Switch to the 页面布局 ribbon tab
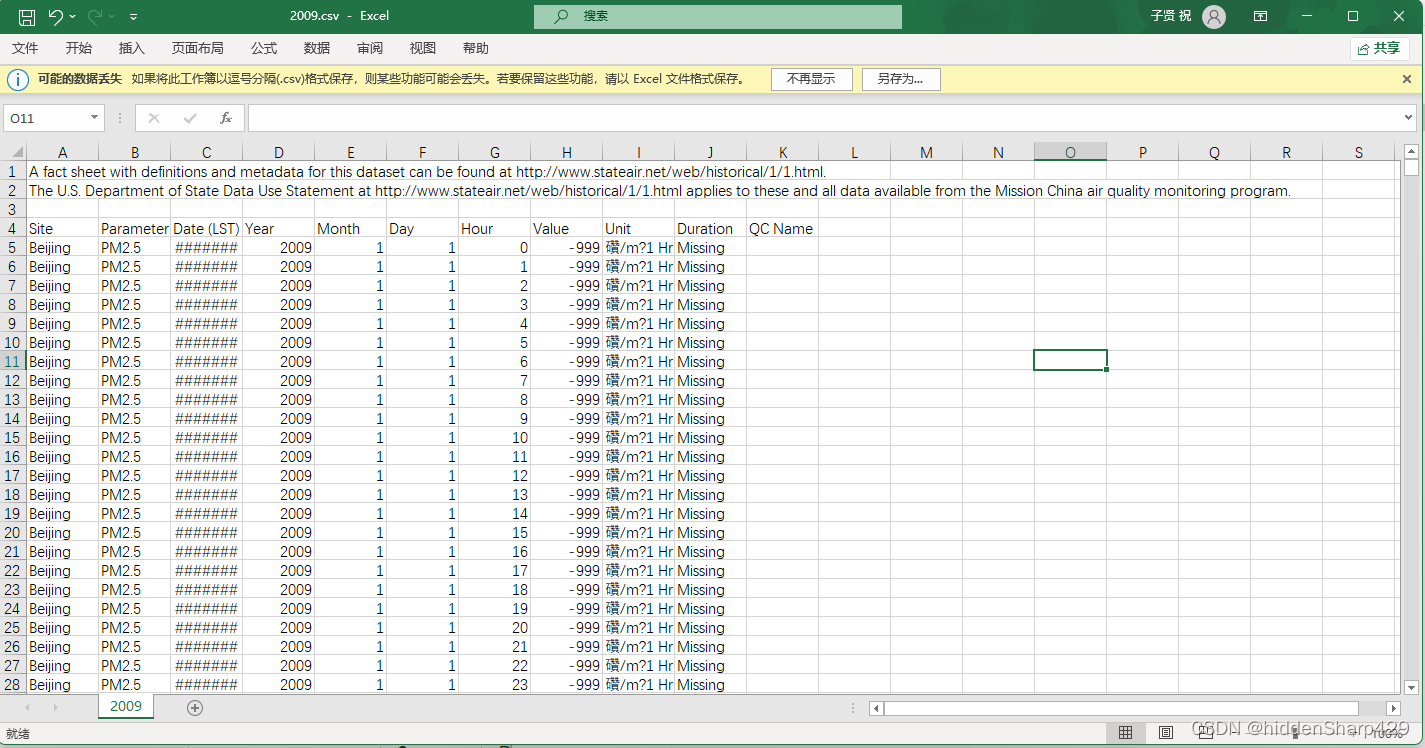This screenshot has height=748, width=1425. 198,48
